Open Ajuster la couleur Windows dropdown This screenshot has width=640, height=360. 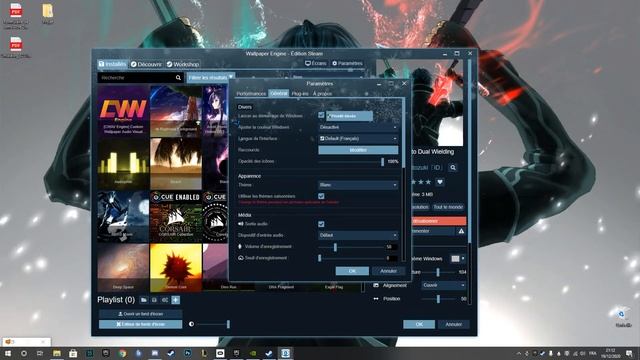358,127
